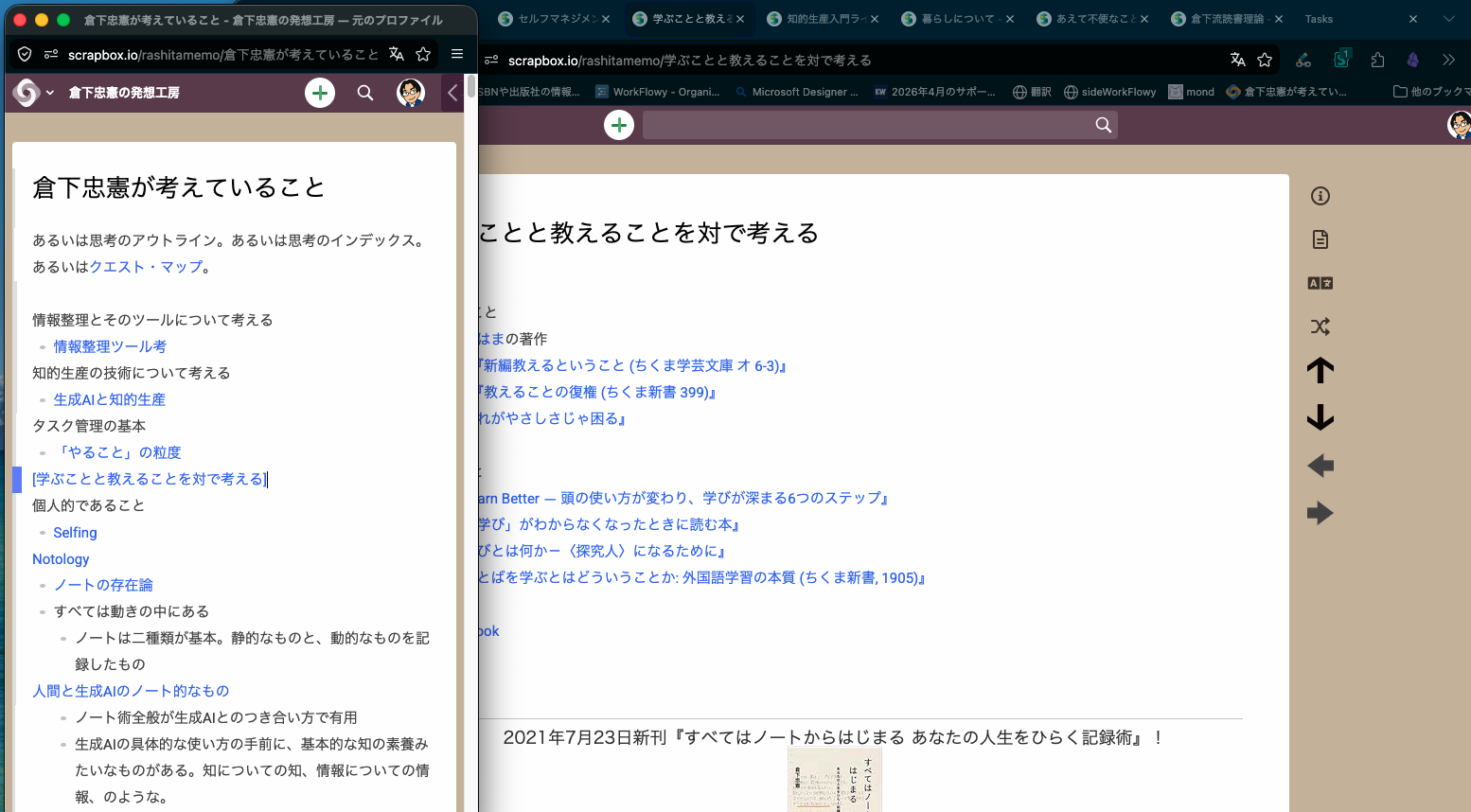
Task: Open the ノートの存在論 link
Action: click(103, 585)
